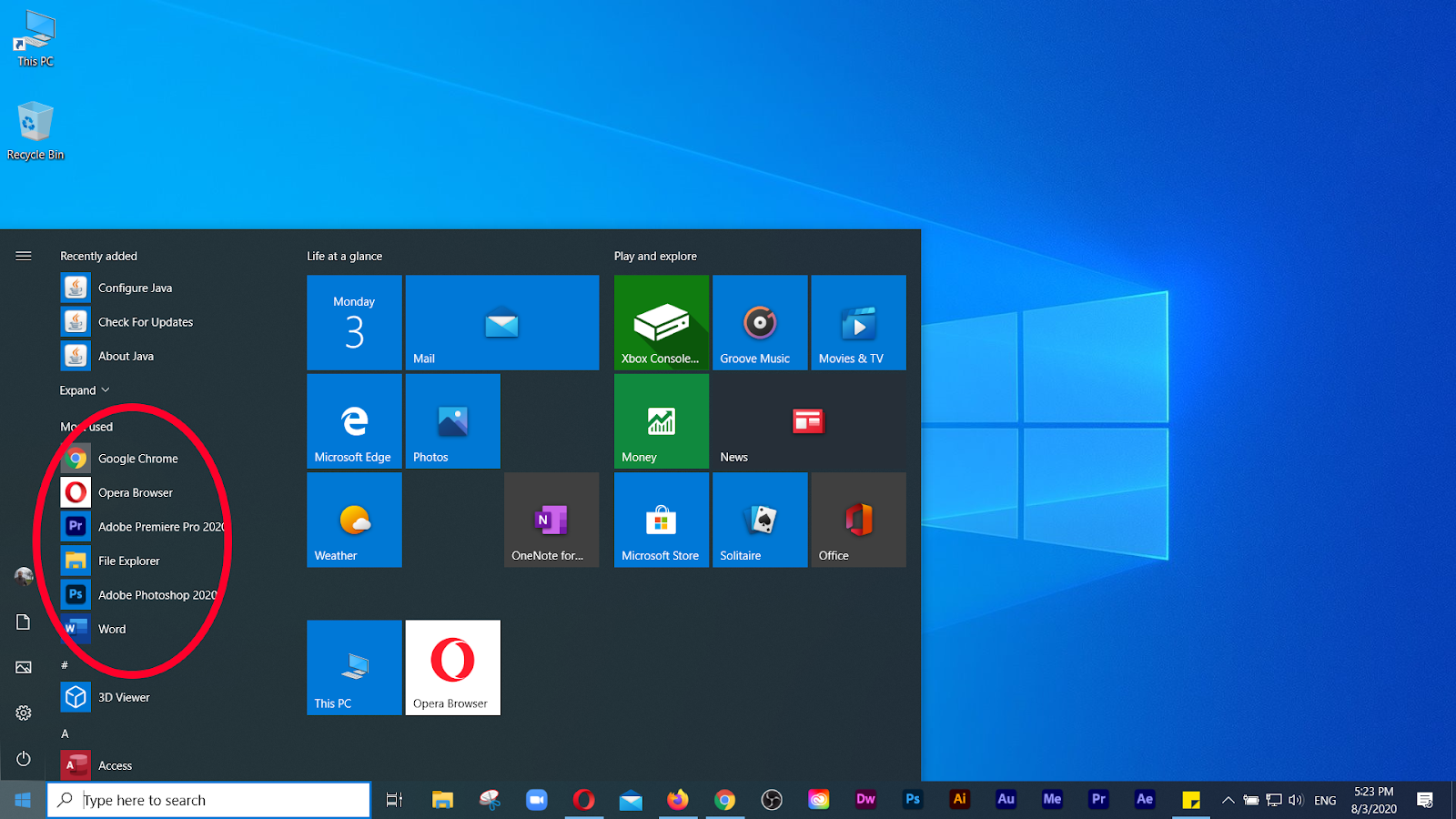Select the A letter index header

65,733
